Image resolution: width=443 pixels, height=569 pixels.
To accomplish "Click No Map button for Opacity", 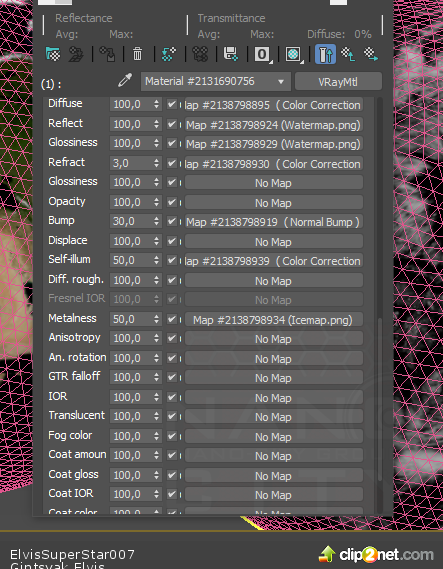I will pos(274,202).
